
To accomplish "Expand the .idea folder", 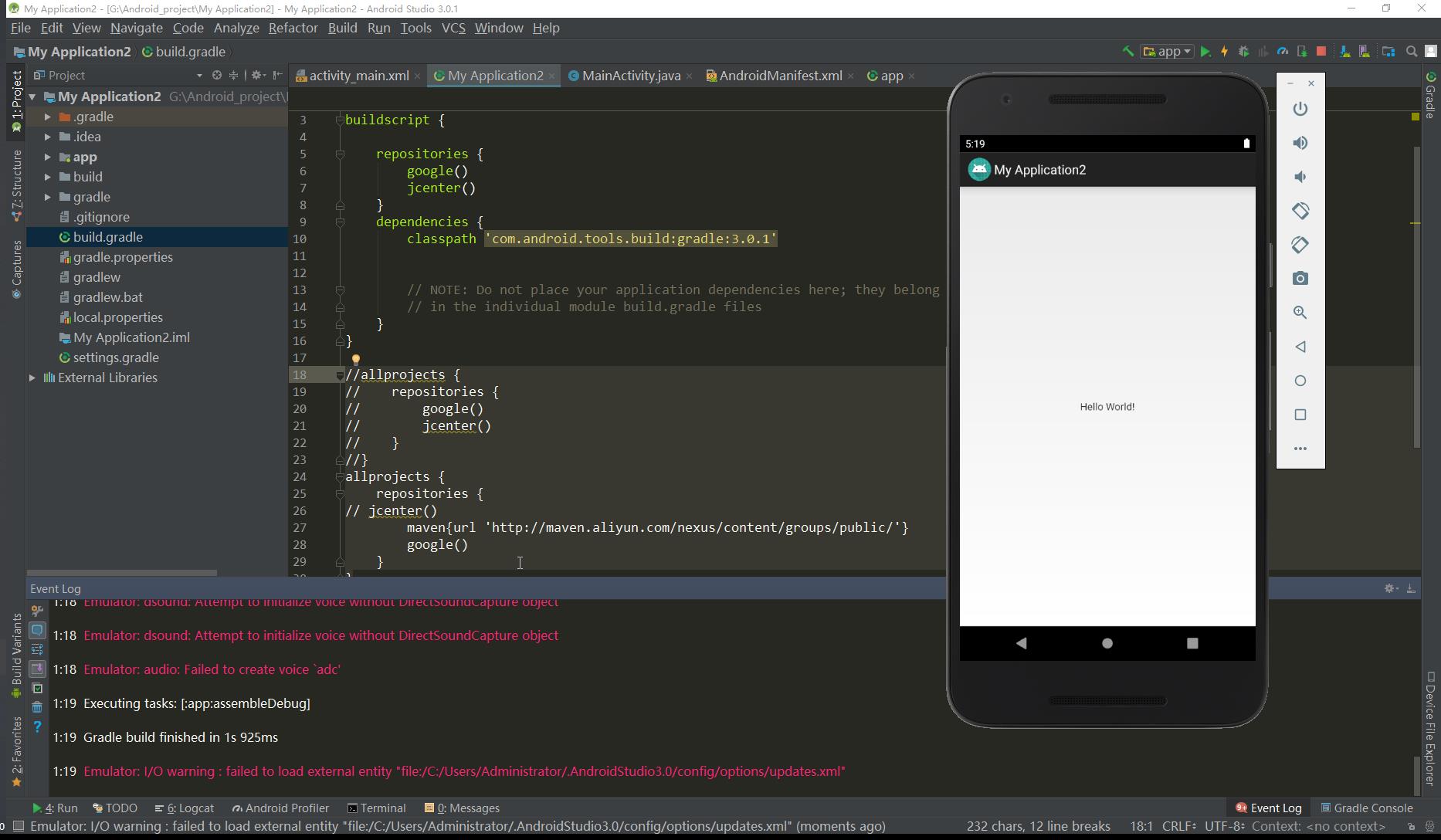I will pyautogui.click(x=48, y=137).
